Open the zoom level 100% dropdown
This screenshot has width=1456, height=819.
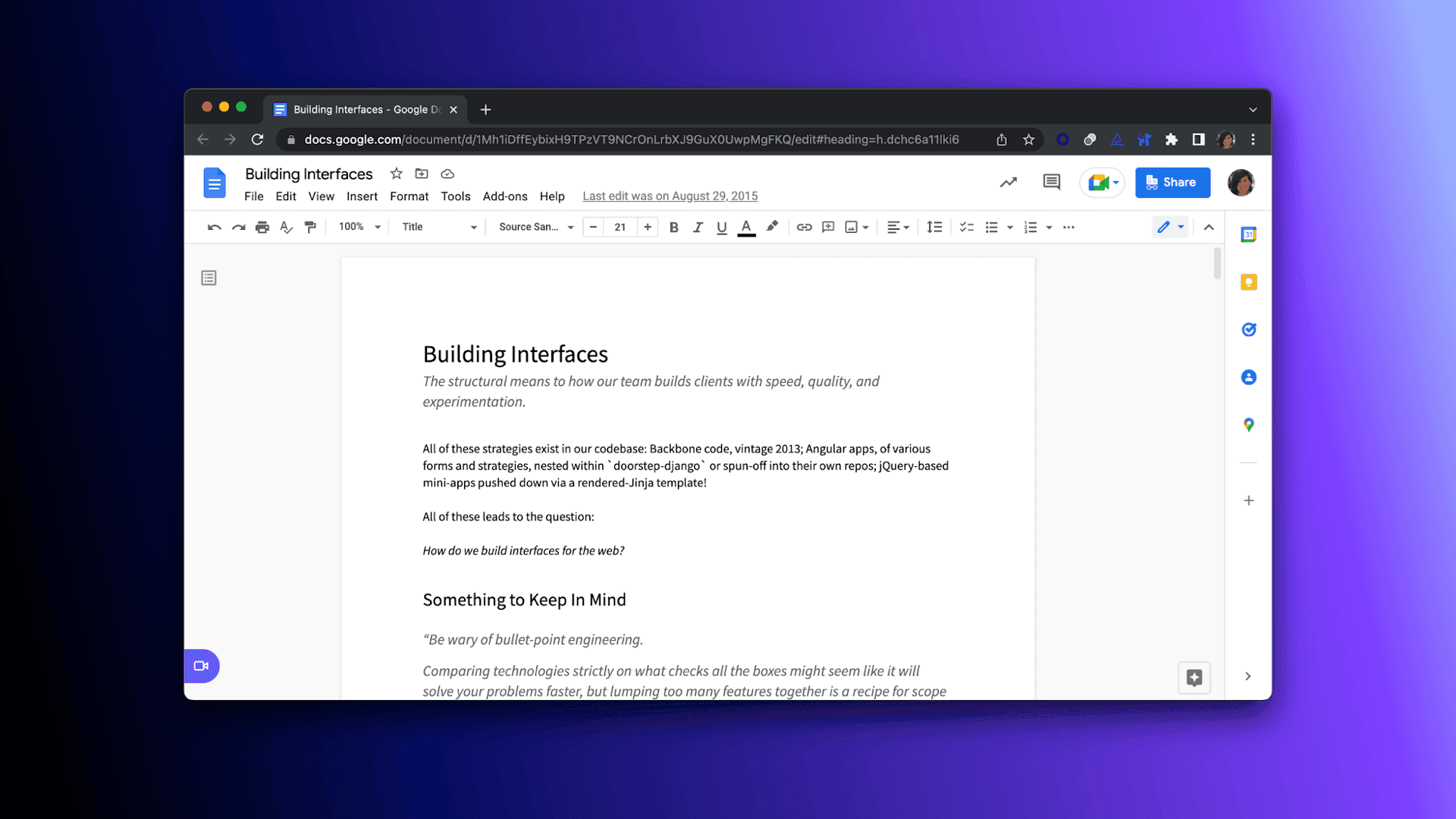pyautogui.click(x=359, y=227)
